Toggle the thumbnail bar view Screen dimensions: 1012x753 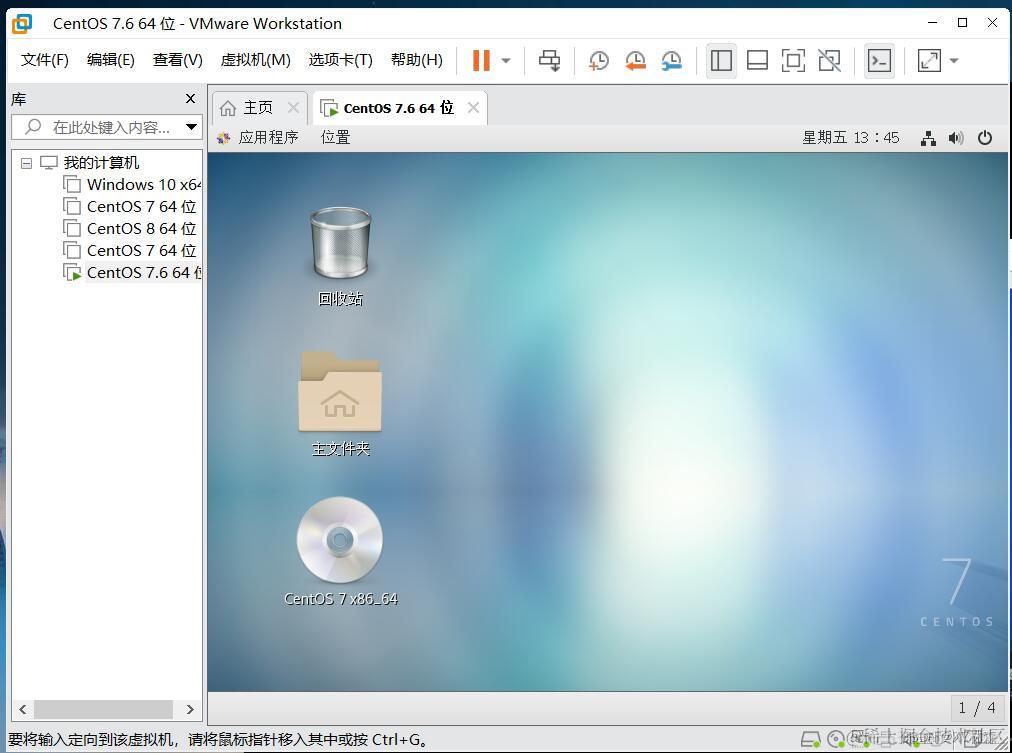(757, 61)
